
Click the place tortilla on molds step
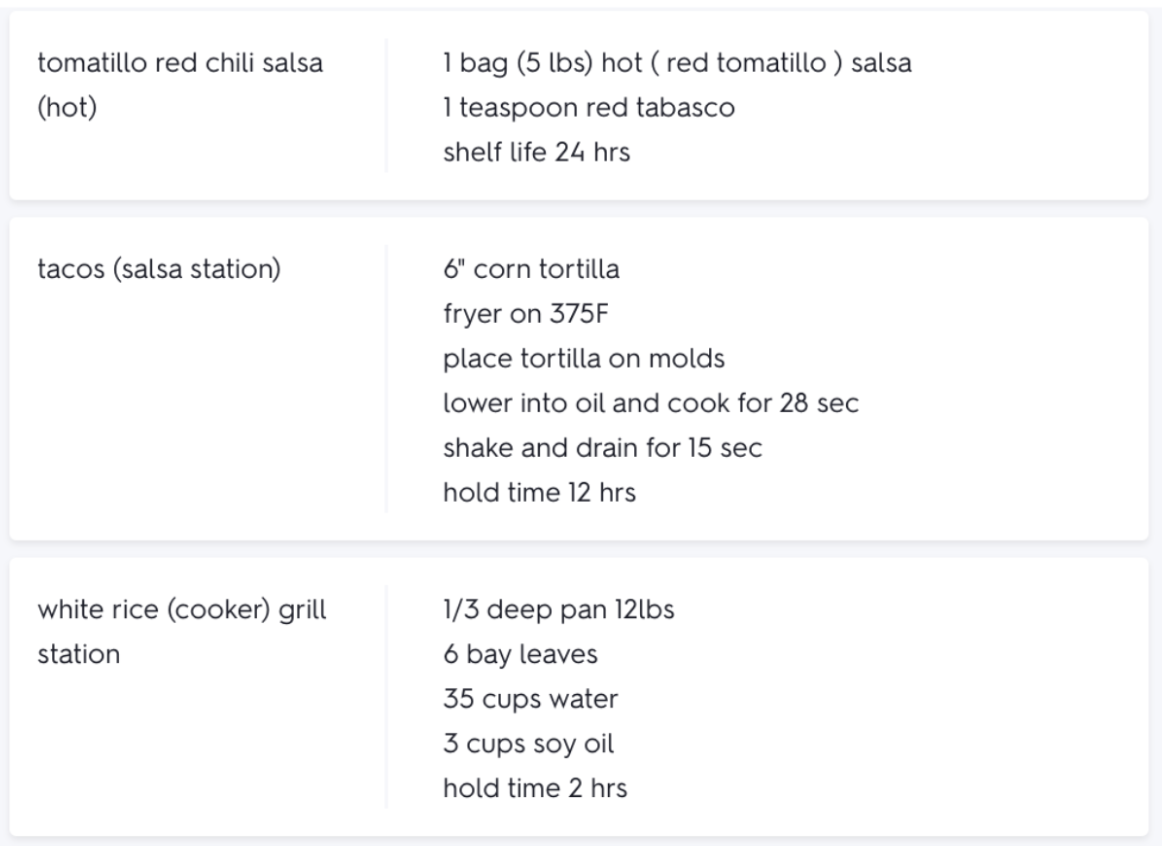tap(571, 359)
